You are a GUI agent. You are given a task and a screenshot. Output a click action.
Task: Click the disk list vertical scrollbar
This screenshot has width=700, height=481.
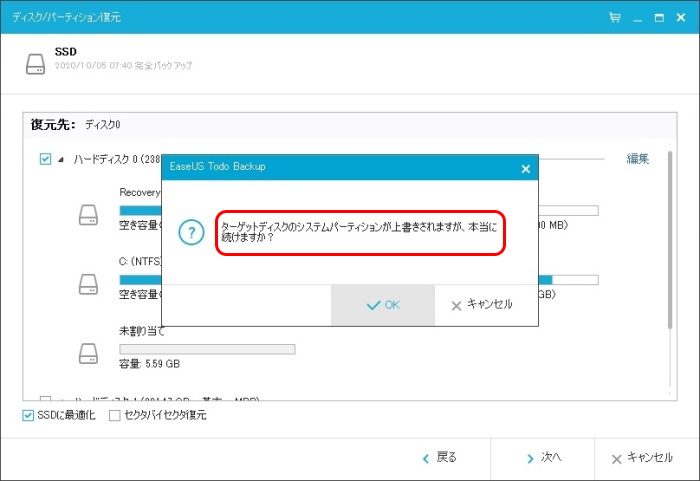[x=670, y=240]
